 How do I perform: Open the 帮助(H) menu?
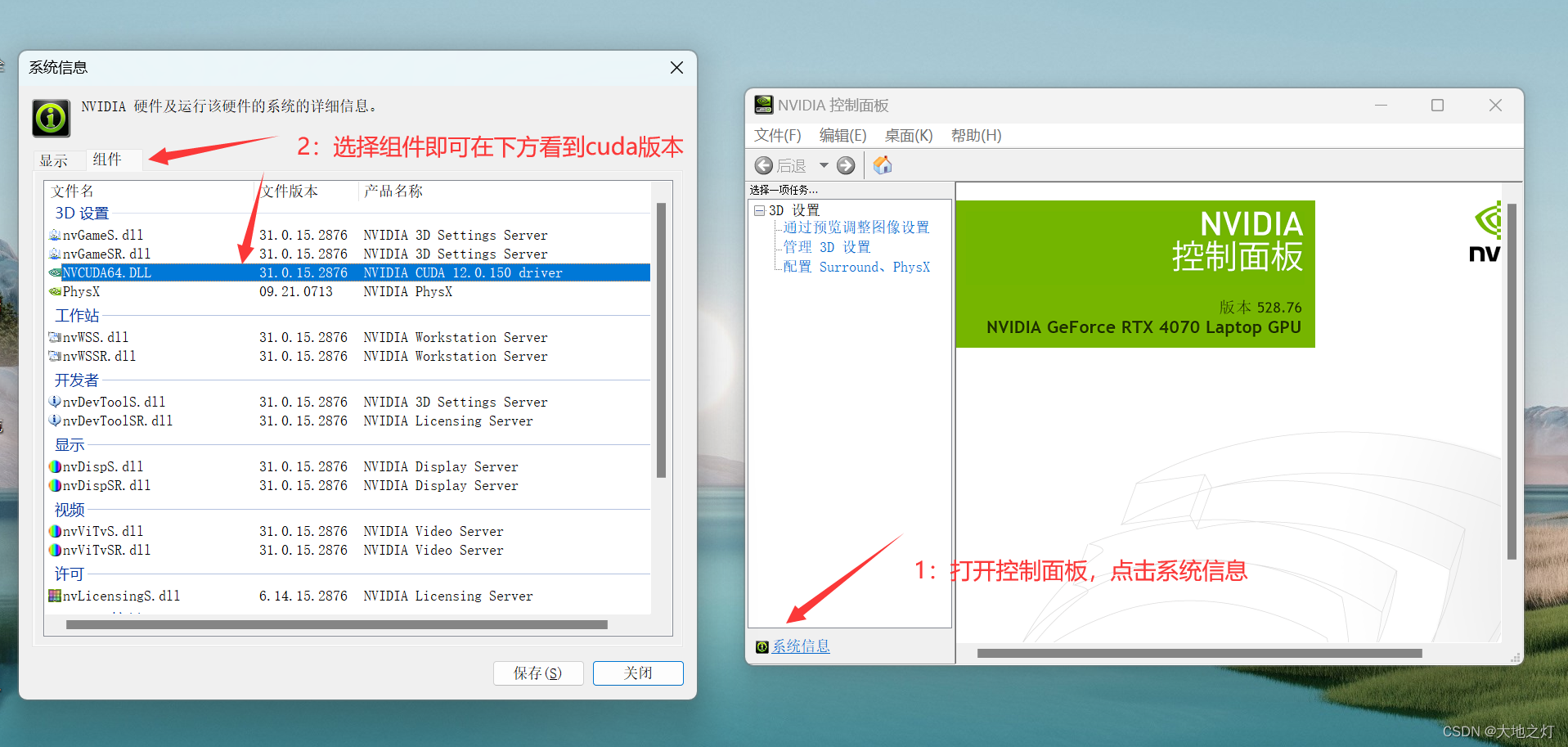[x=976, y=135]
